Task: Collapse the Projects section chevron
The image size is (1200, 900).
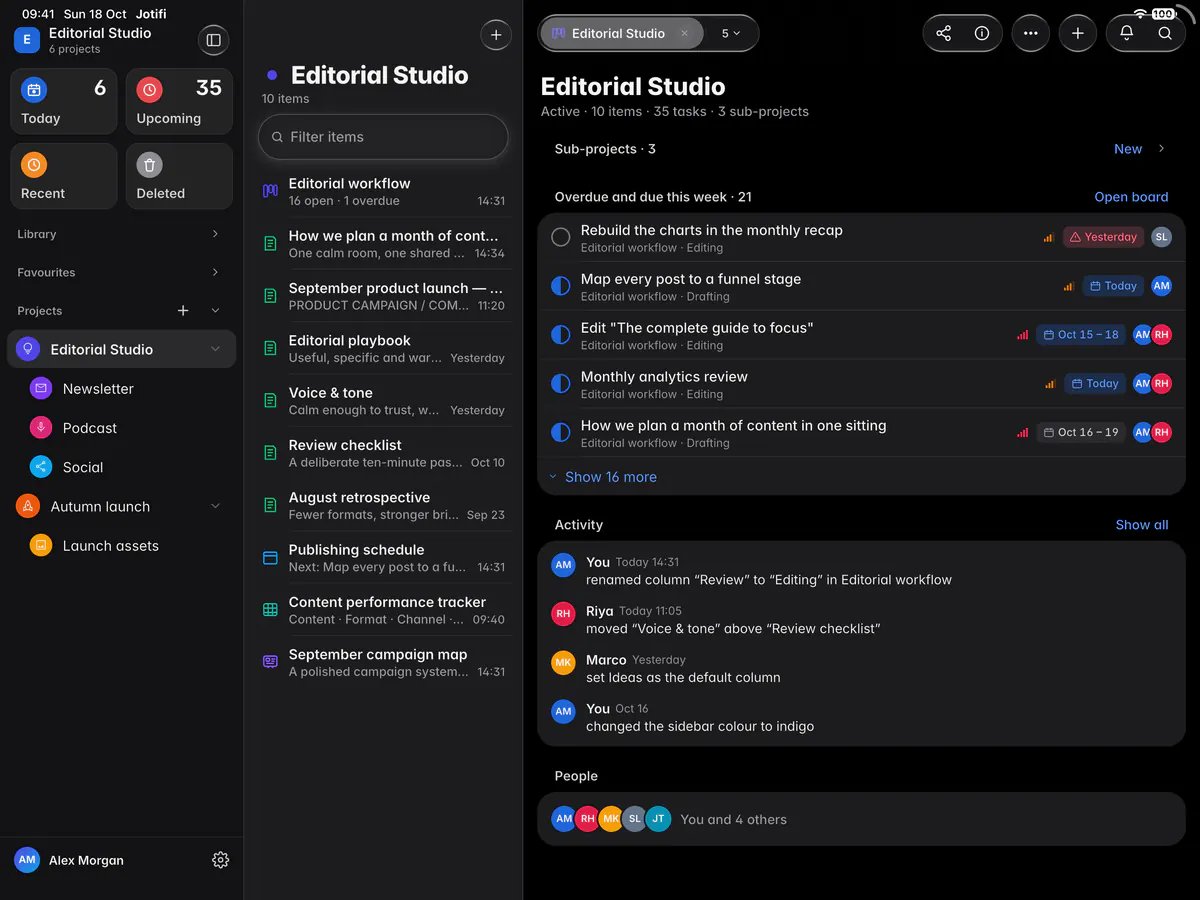Action: 215,311
